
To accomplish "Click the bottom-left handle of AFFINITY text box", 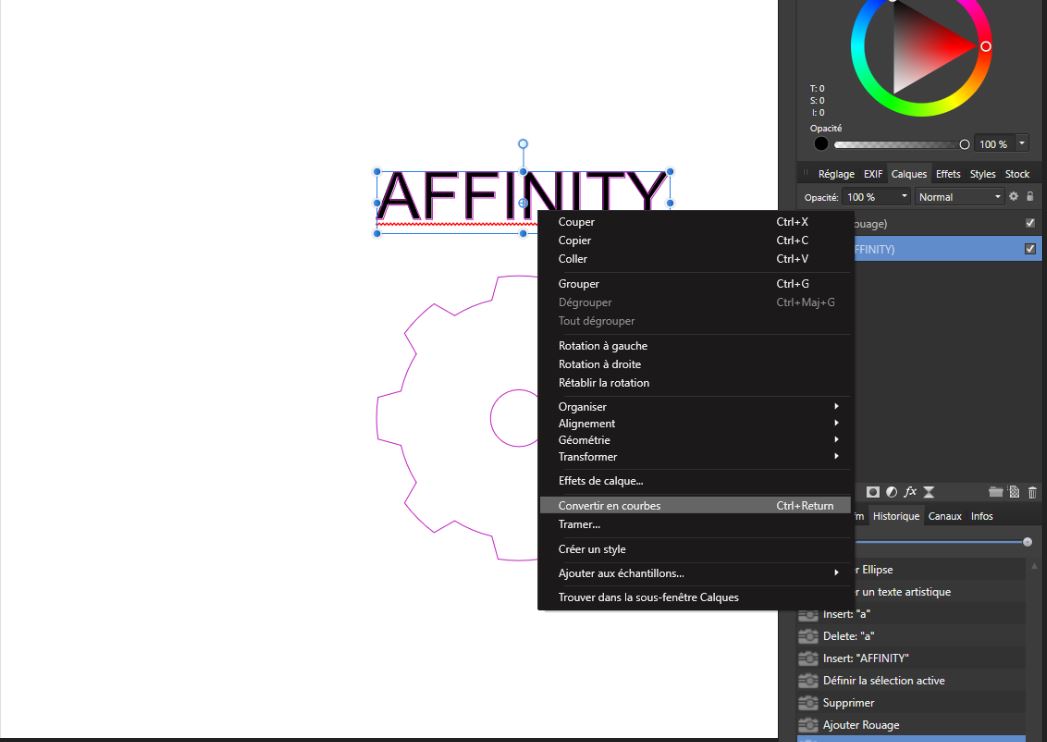I will click(x=377, y=234).
